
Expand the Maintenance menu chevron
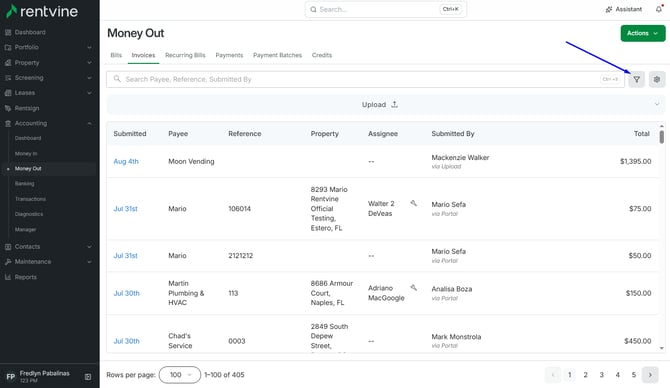[x=89, y=262]
